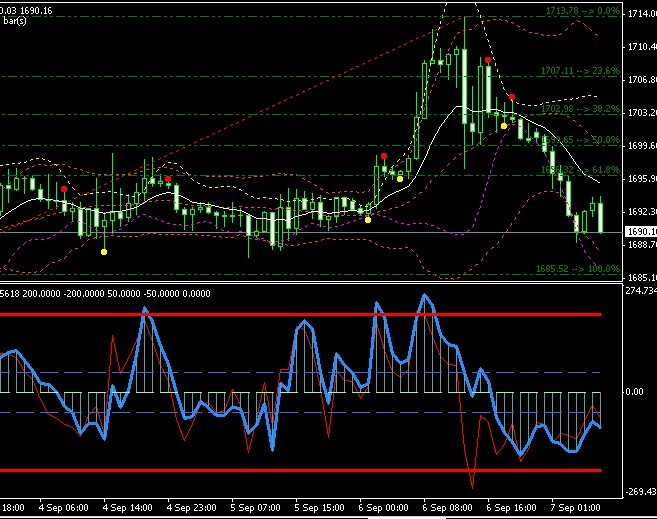Select the 1707.11 --> 23.6% Fibonacci label
The width and height of the screenshot is (657, 519).
point(580,71)
